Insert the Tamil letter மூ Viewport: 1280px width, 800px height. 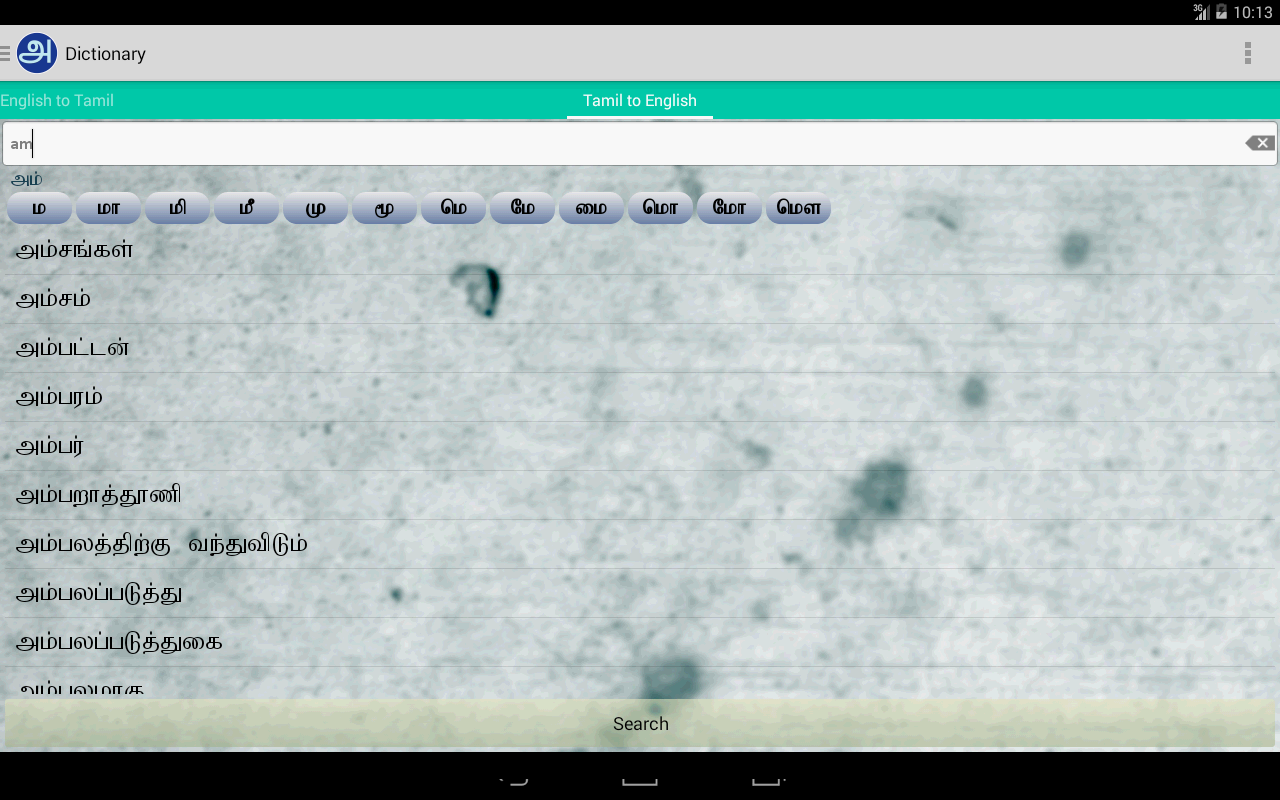pyautogui.click(x=384, y=208)
